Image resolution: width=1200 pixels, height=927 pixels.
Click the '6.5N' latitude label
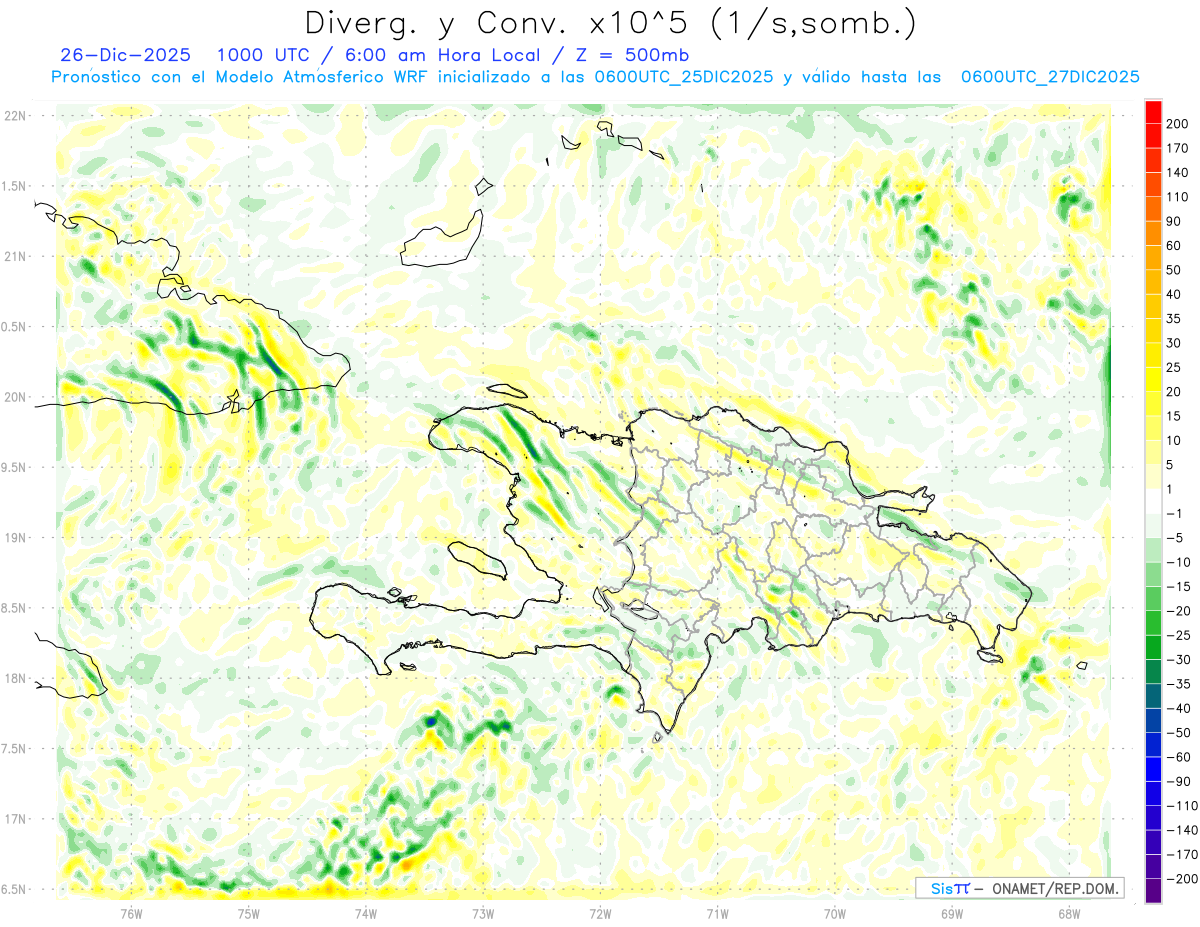click(x=14, y=889)
